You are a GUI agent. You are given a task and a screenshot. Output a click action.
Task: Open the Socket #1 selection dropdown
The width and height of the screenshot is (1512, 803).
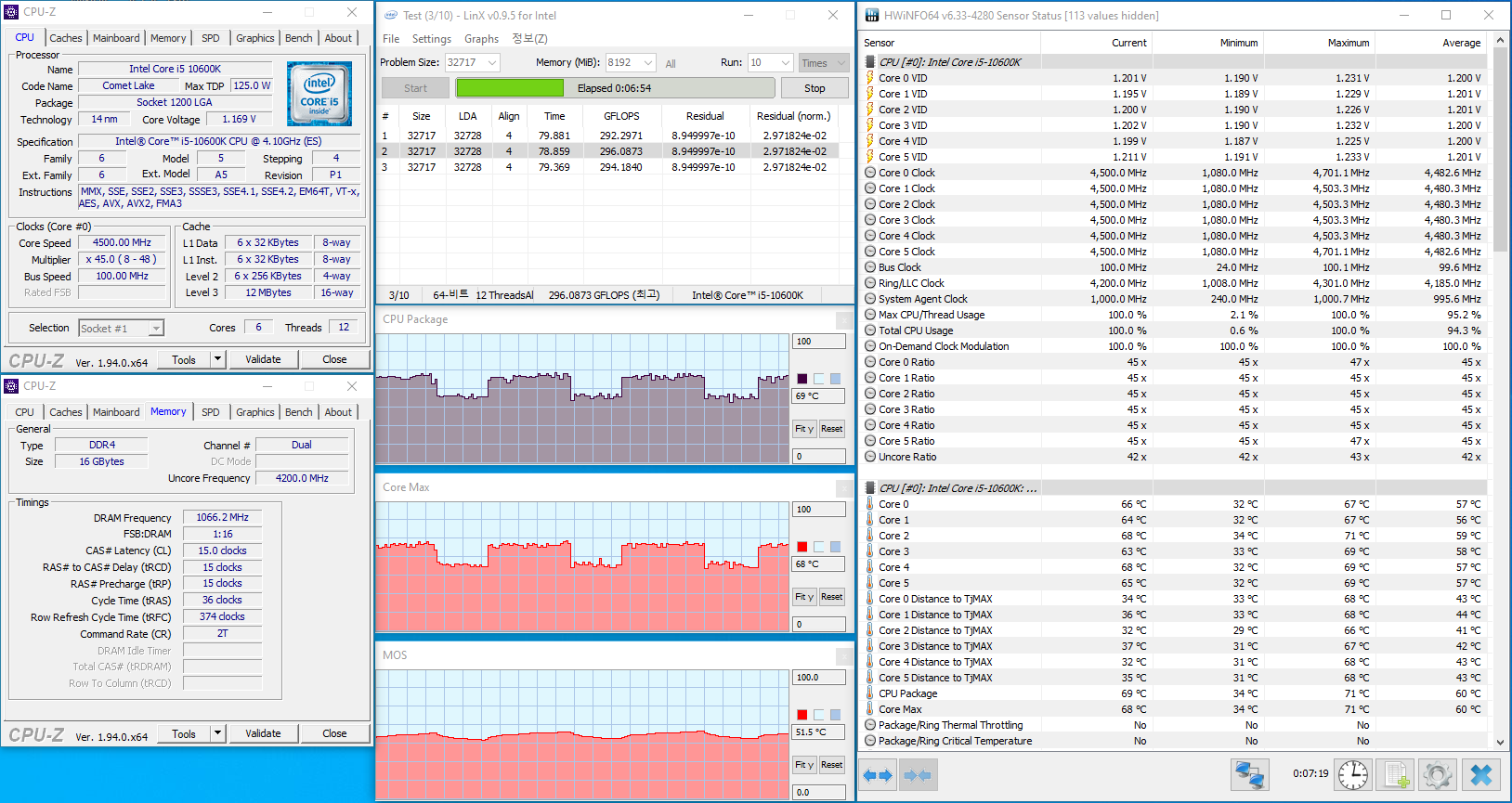(x=156, y=329)
